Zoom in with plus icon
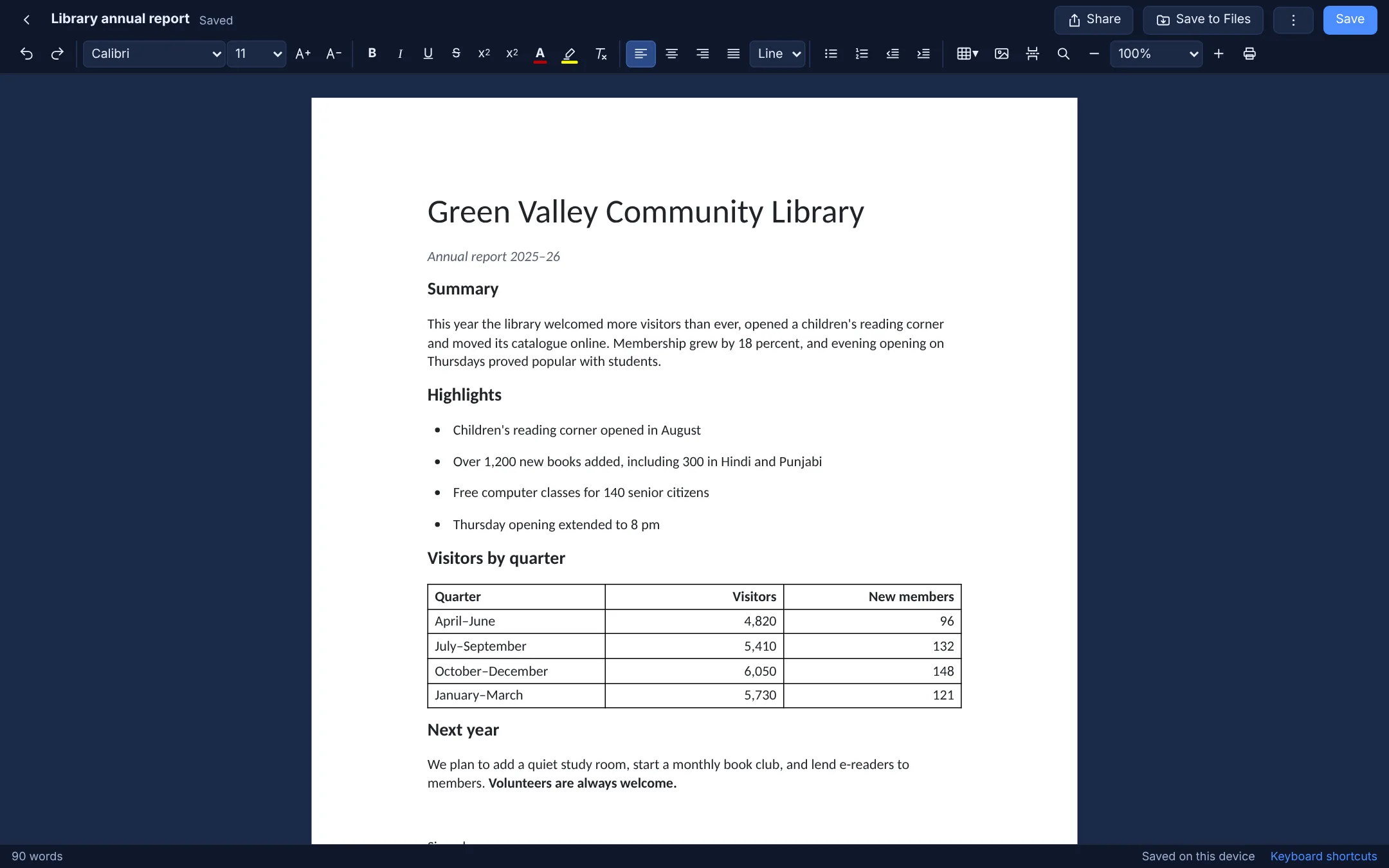The image size is (1389, 868). click(1219, 54)
